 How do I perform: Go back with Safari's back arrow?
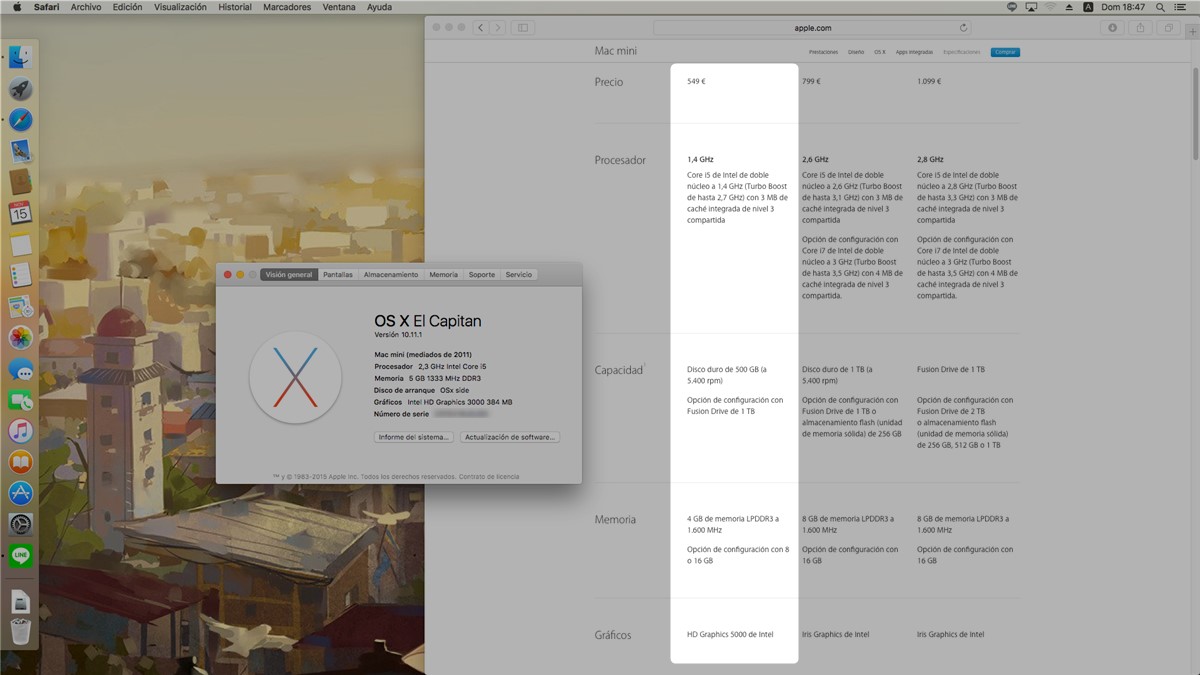(x=481, y=28)
